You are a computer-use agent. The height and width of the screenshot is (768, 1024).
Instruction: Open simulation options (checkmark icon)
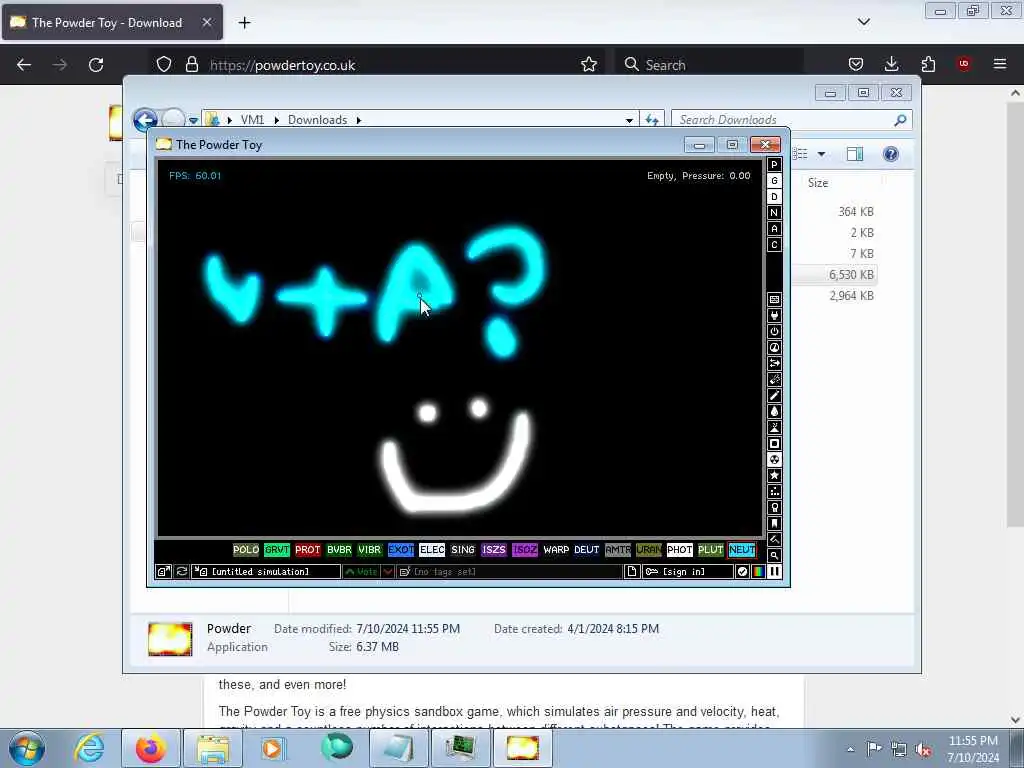(743, 571)
